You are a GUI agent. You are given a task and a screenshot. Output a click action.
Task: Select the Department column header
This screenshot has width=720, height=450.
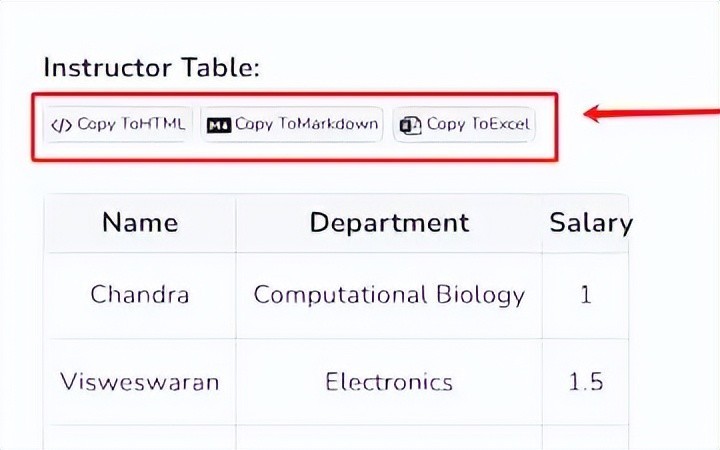tap(389, 223)
